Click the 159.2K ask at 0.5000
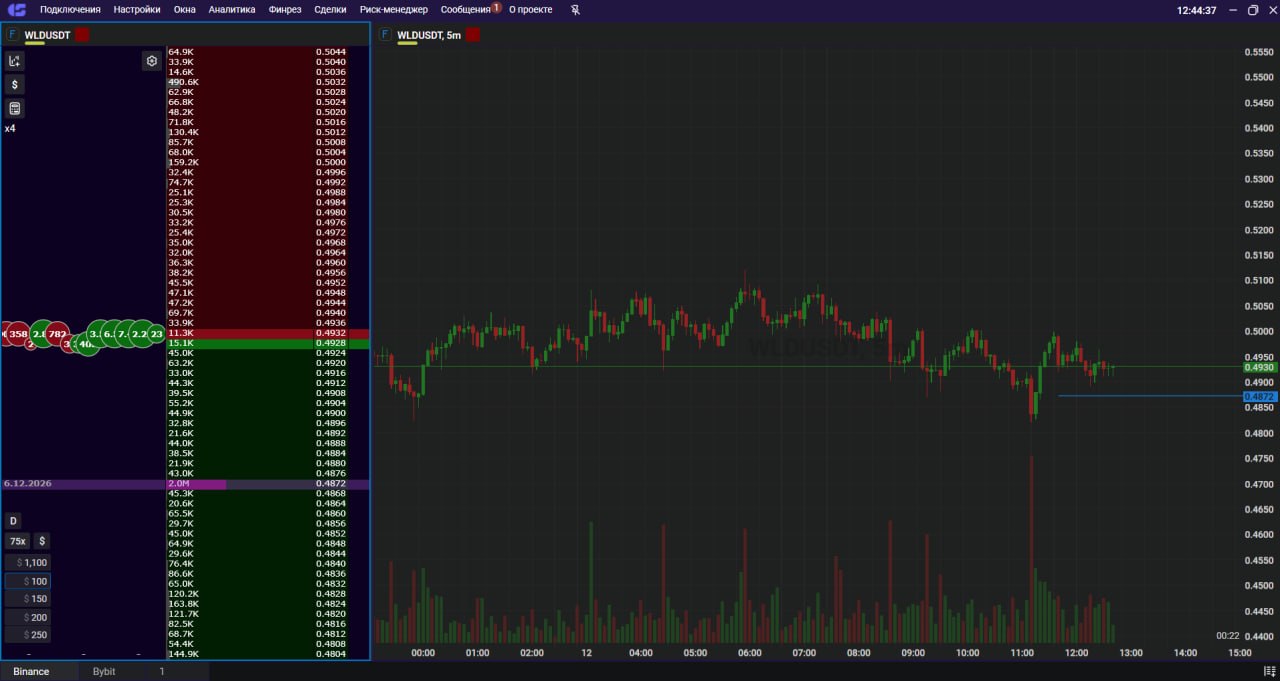This screenshot has width=1280, height=681. 268,162
